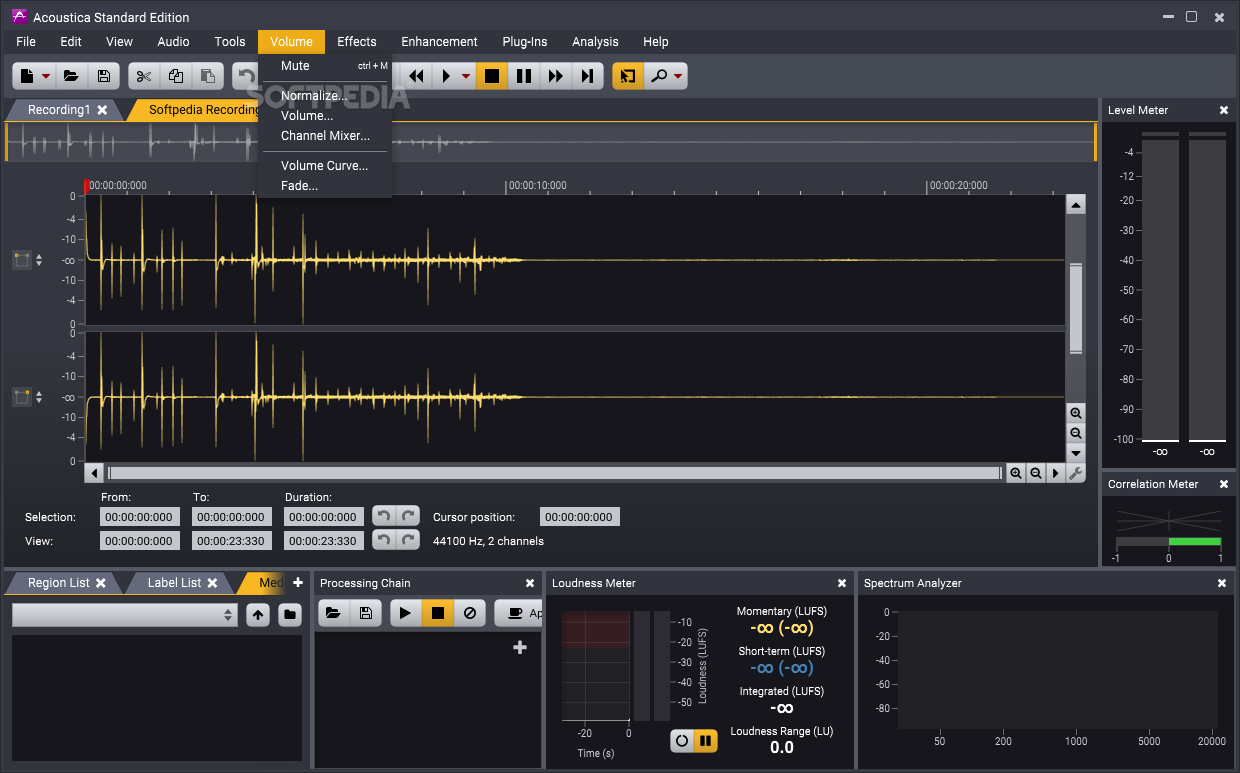Viewport: 1240px width, 773px height.
Task: Zoom in horizontally on the timeline
Action: (x=1016, y=473)
